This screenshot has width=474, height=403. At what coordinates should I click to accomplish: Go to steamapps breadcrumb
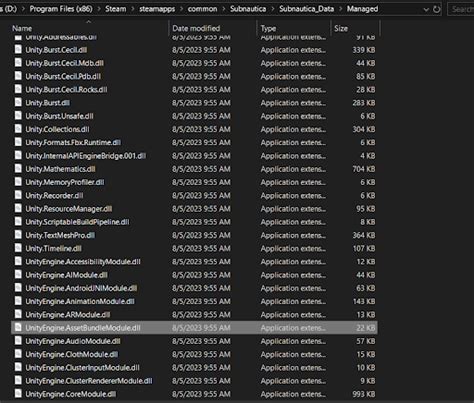pyautogui.click(x=157, y=9)
